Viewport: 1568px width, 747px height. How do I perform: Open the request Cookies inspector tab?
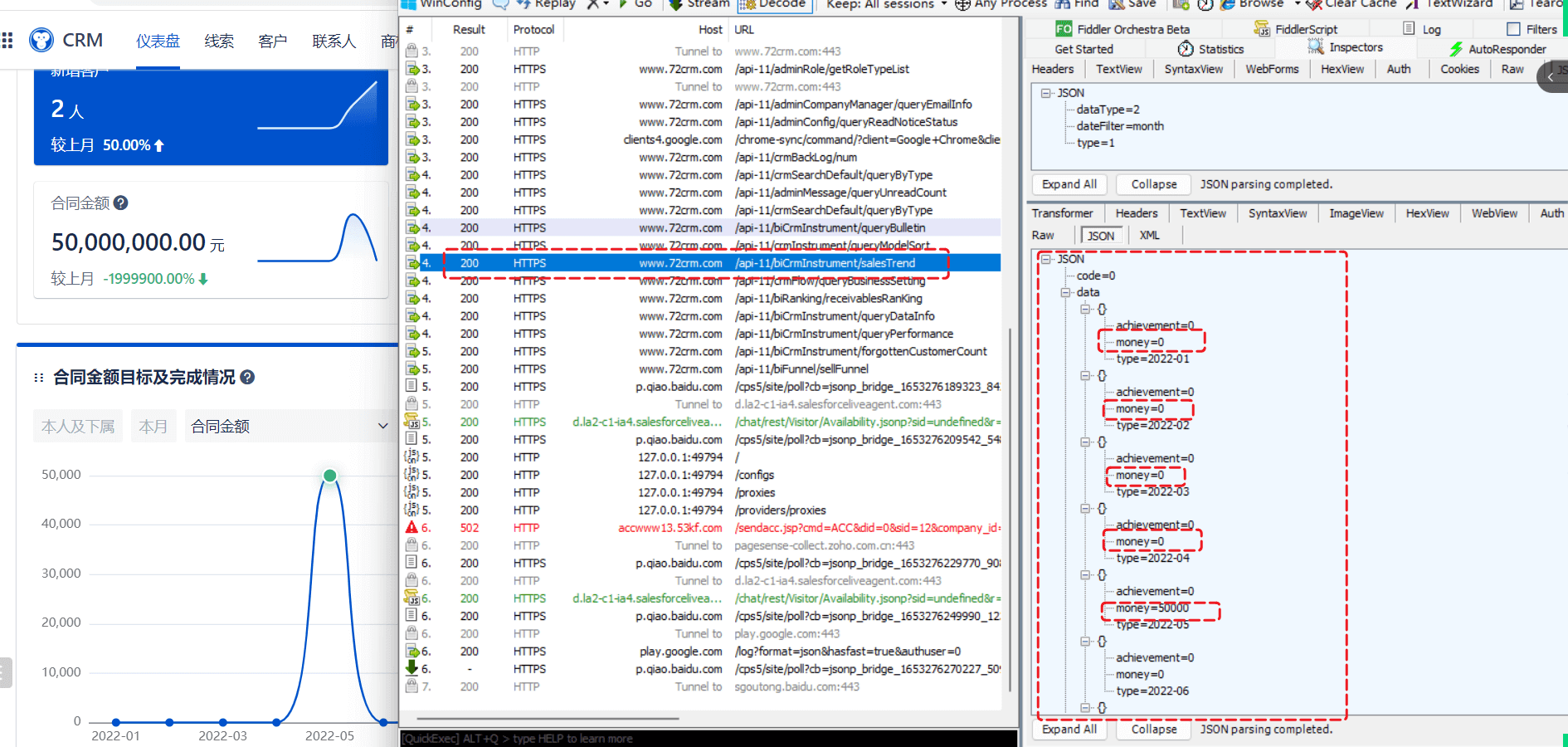pyautogui.click(x=1459, y=69)
